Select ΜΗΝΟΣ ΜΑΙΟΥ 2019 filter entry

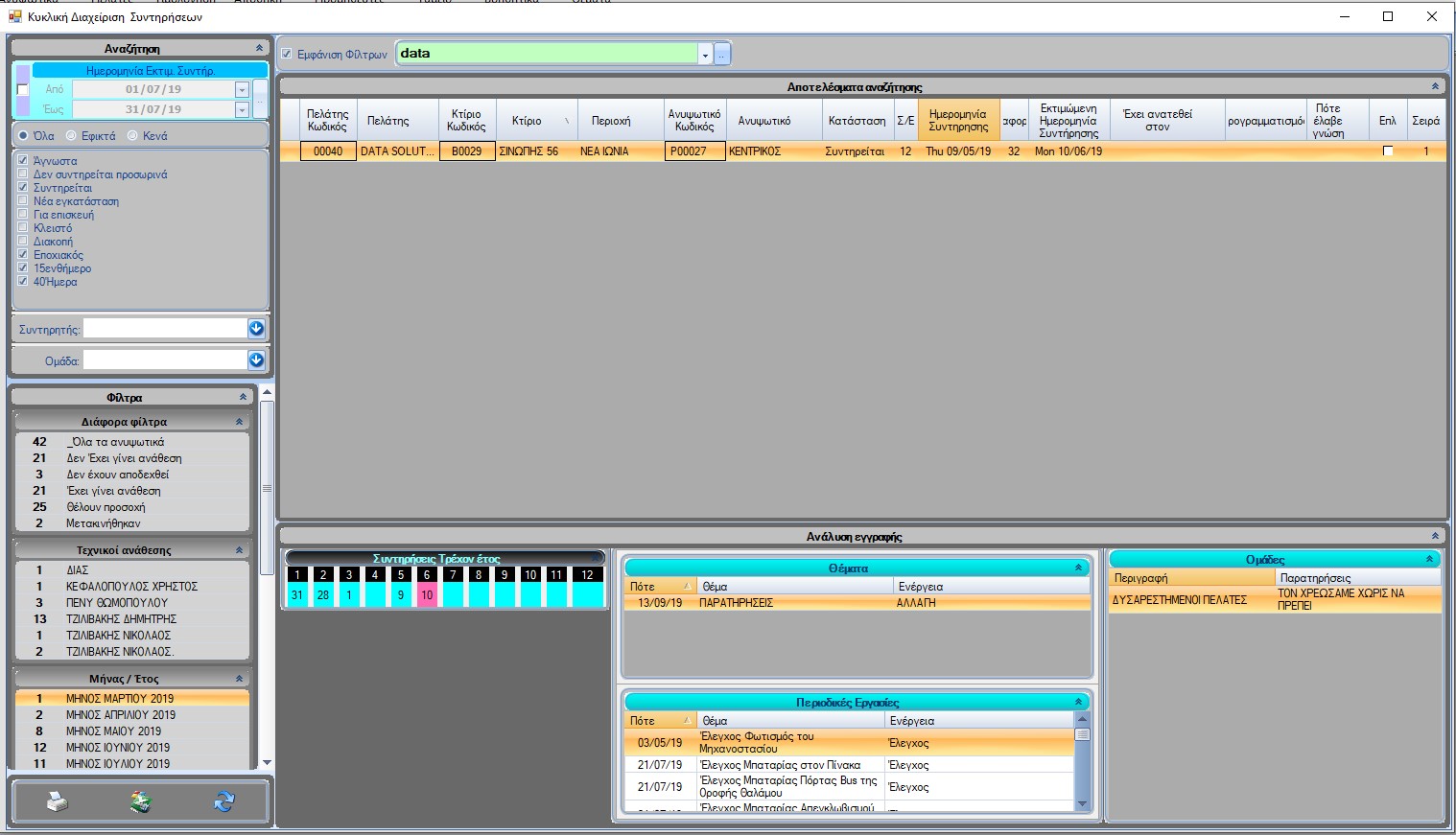pos(113,731)
